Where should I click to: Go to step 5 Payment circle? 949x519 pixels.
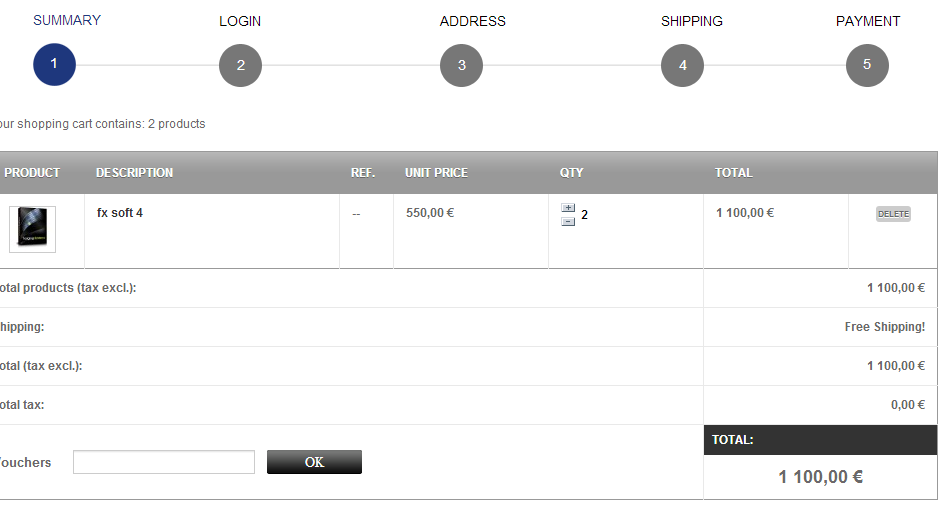pyautogui.click(x=867, y=66)
